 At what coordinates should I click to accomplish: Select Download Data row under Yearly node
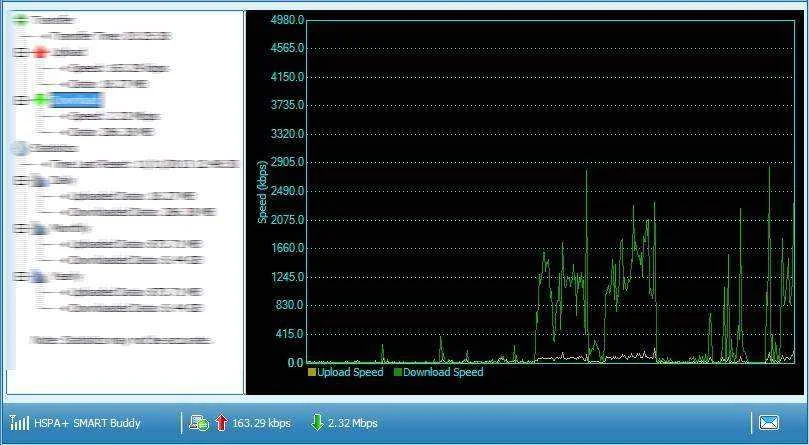coord(136,308)
